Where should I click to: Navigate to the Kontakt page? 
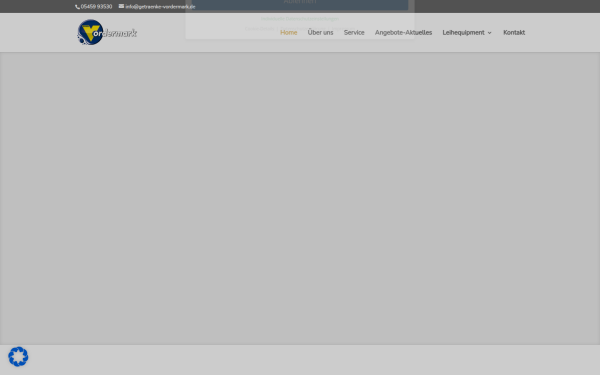pyautogui.click(x=514, y=33)
